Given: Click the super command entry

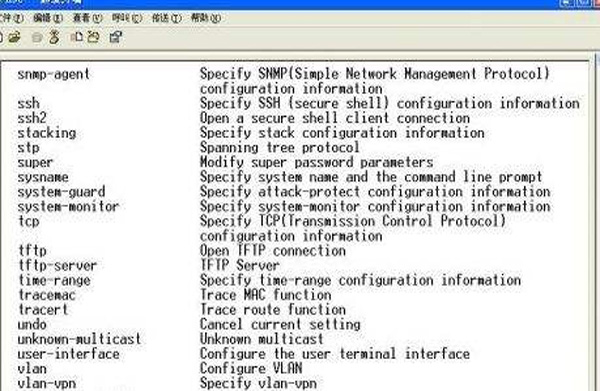Looking at the screenshot, I should tap(35, 163).
